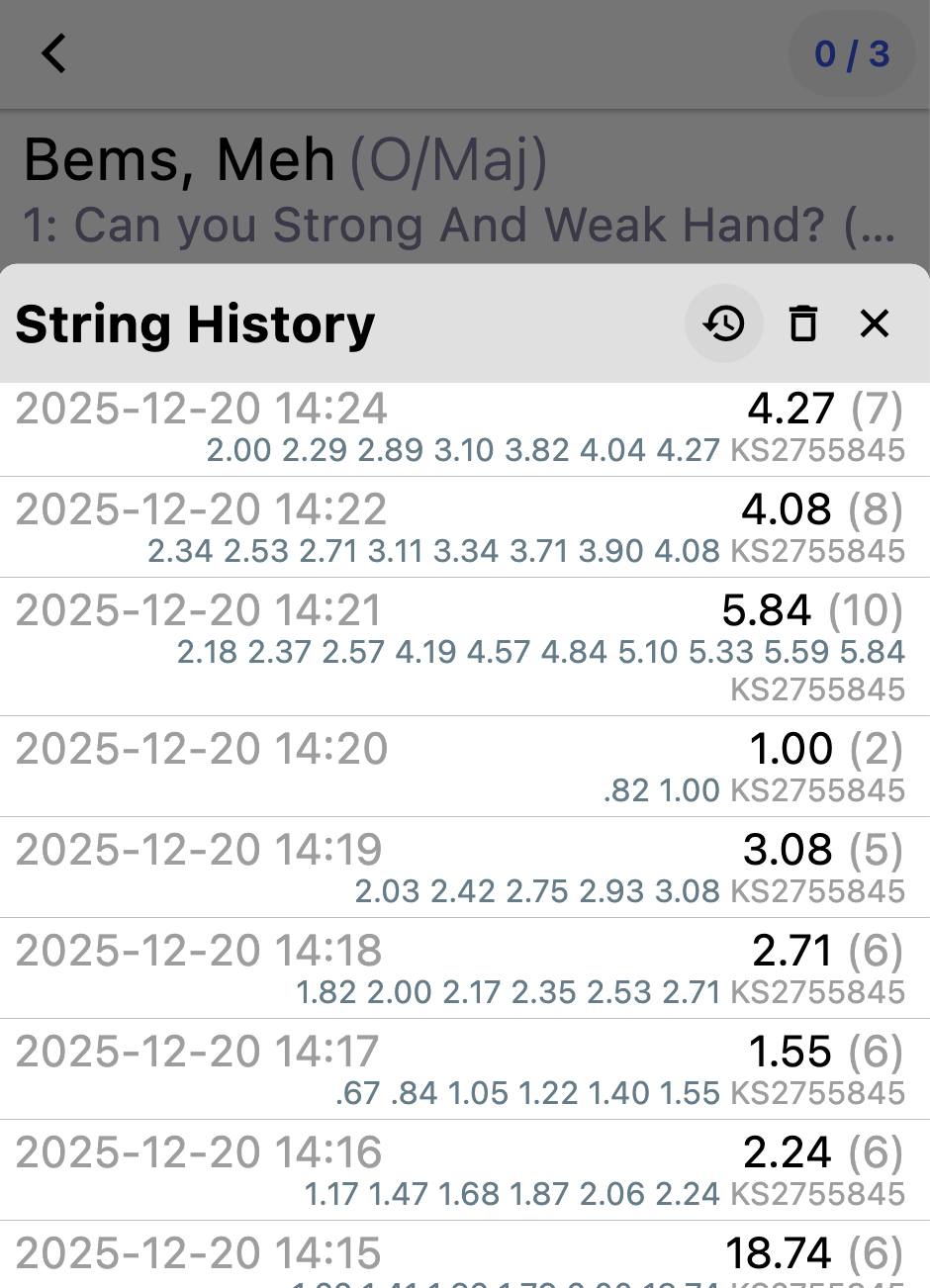
Task: Select the 14:15 entry with 18.74 time
Action: coord(465,1254)
